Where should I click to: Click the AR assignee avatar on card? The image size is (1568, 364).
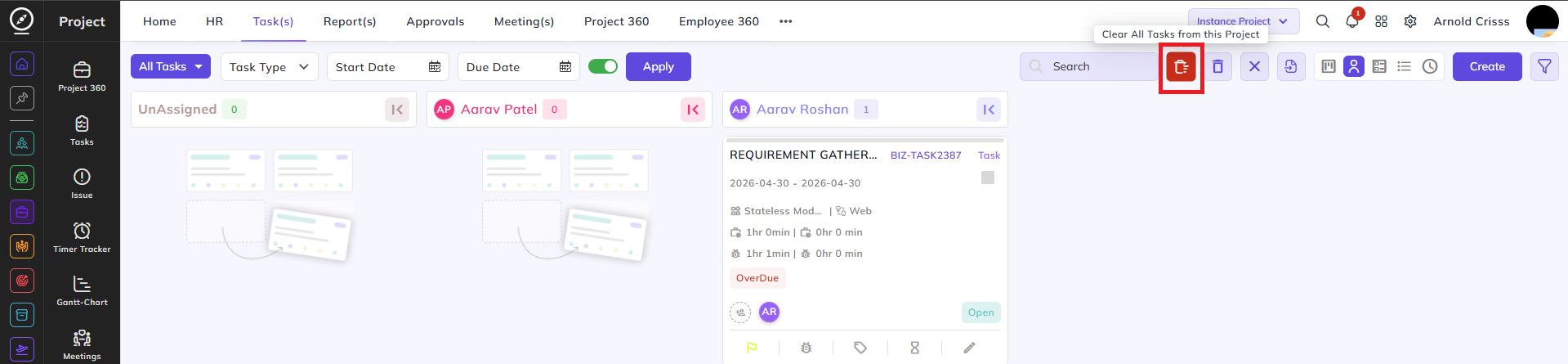(x=769, y=312)
